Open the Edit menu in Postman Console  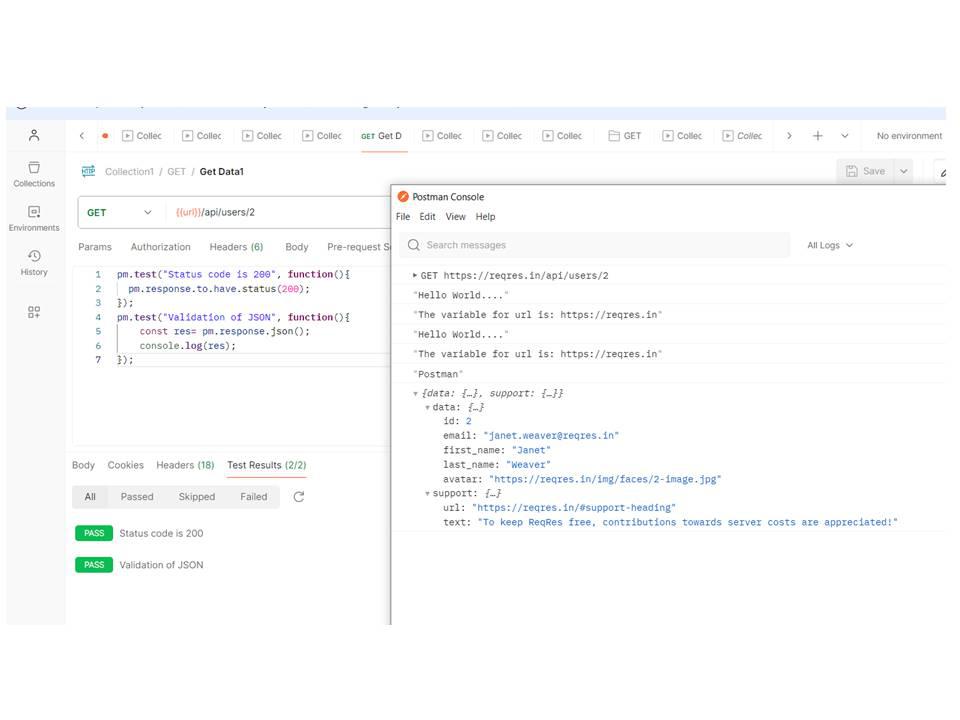[x=427, y=217]
